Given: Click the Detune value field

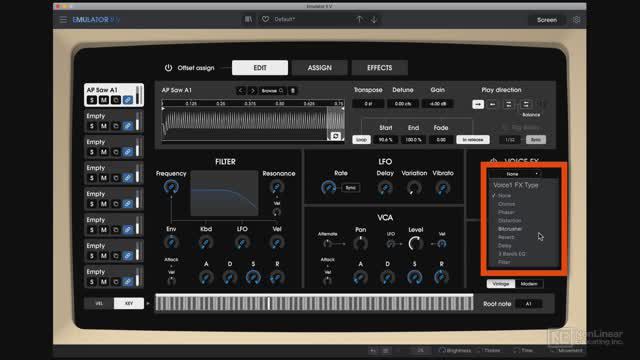Looking at the screenshot, I should 403,104.
